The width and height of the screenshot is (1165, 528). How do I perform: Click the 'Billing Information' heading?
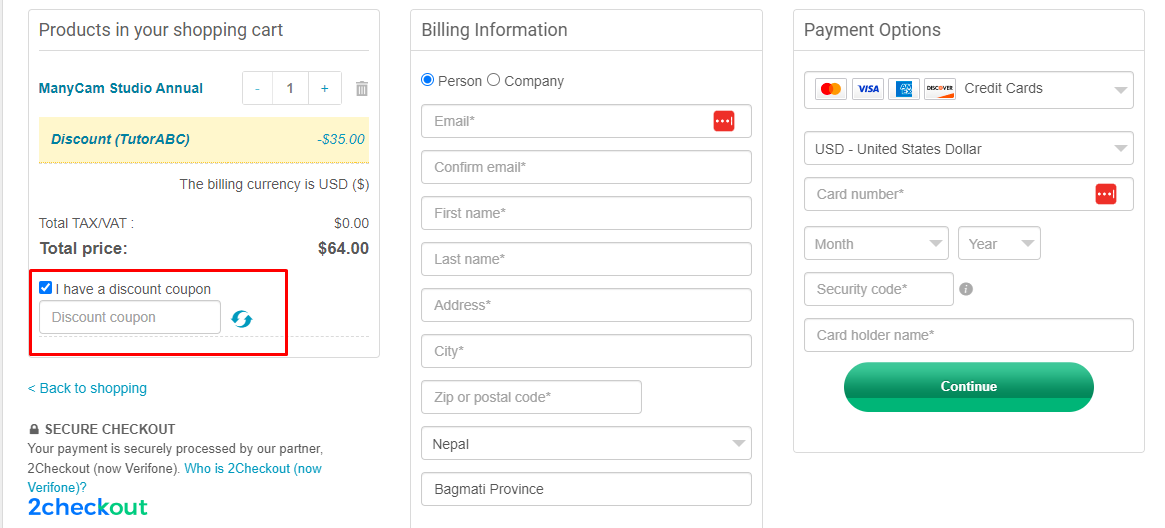494,30
